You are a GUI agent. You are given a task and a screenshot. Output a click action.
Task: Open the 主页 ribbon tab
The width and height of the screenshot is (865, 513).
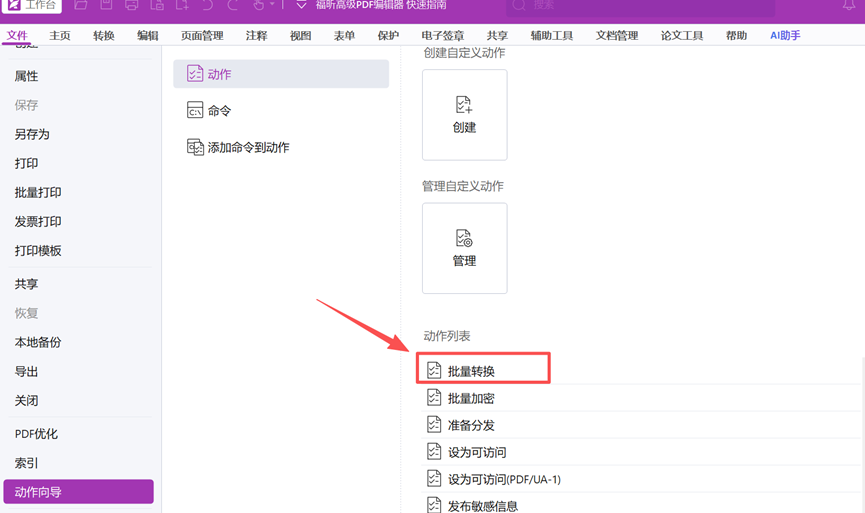pyautogui.click(x=60, y=36)
